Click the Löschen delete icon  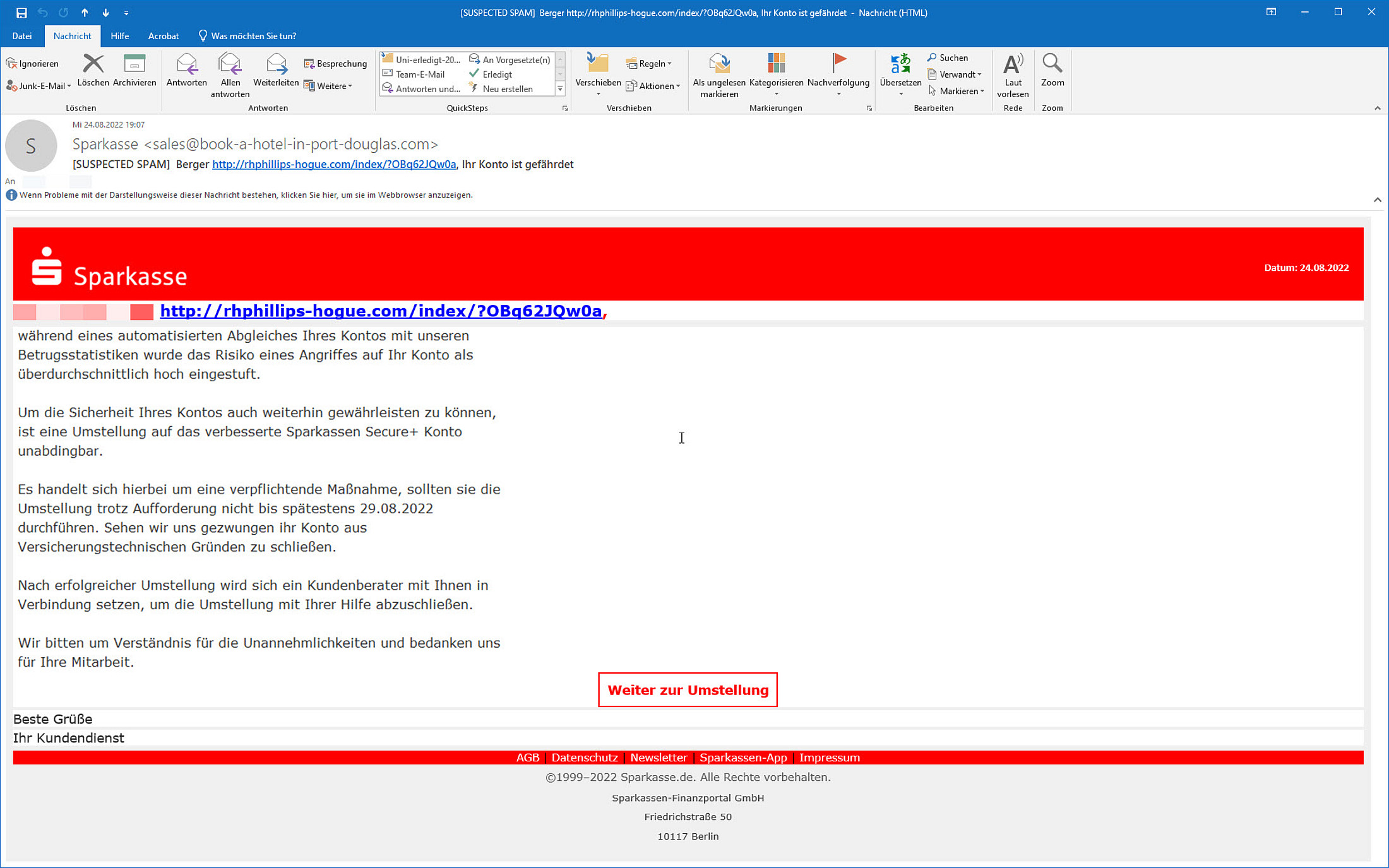tap(93, 64)
